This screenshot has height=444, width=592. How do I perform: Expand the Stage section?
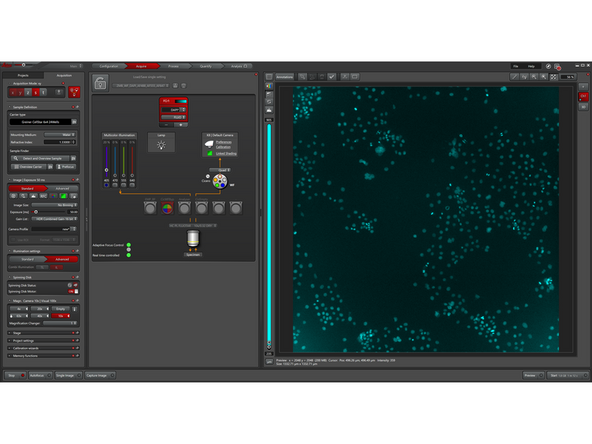point(43,333)
